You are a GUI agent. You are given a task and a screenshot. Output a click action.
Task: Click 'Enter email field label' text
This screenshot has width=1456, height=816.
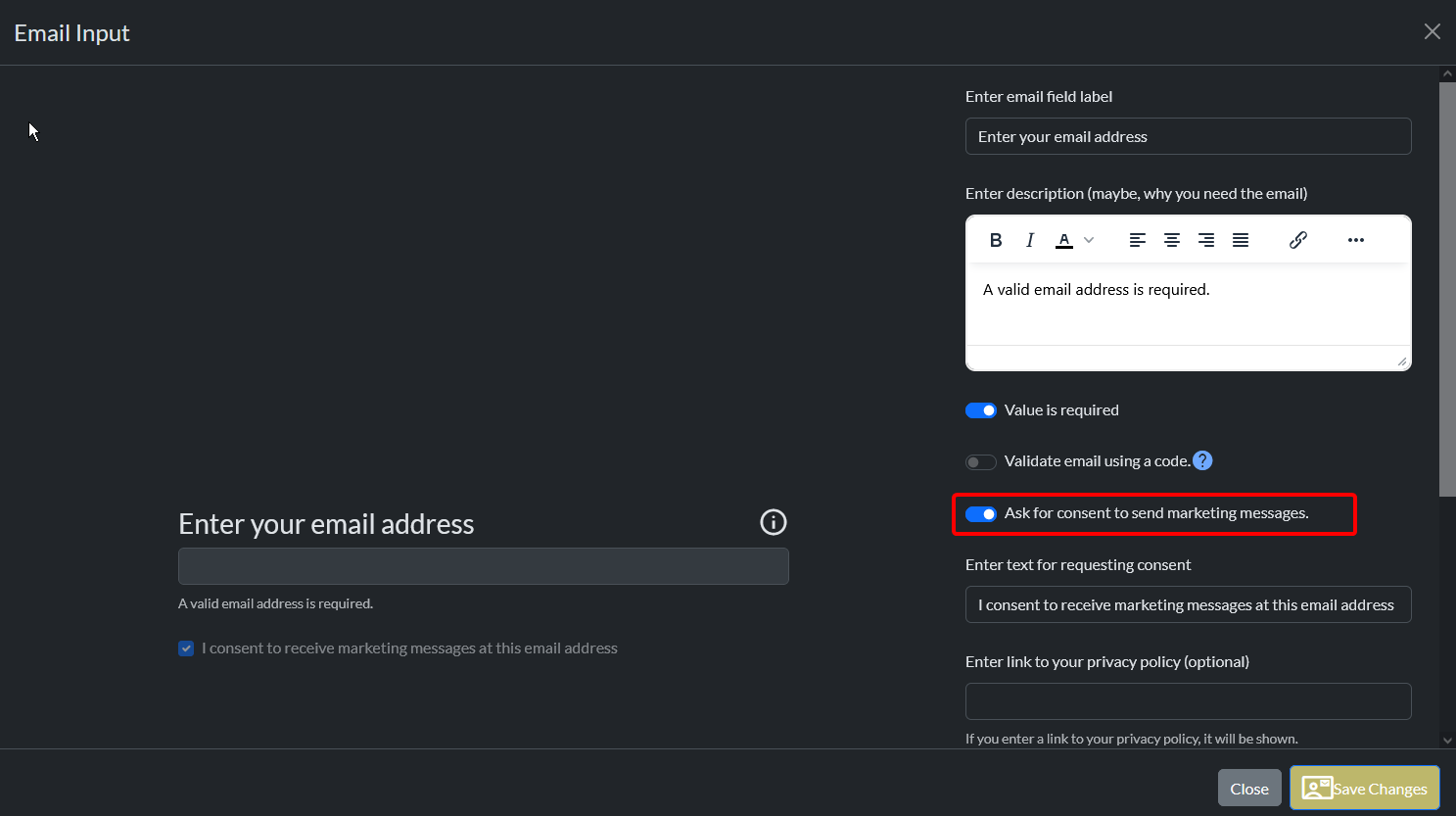(1039, 96)
